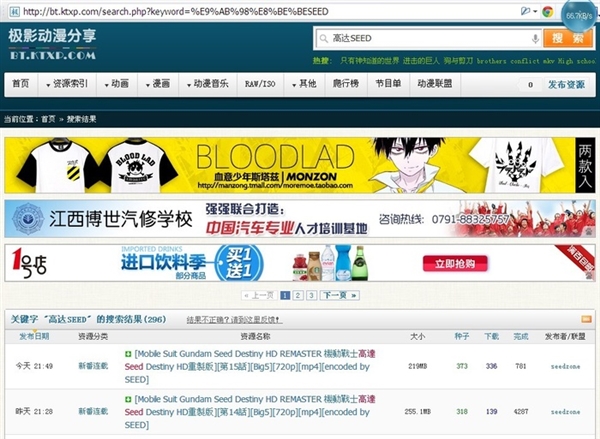The height and width of the screenshot is (439, 600).
Task: Sort results by 完成 column
Action: click(x=521, y=336)
